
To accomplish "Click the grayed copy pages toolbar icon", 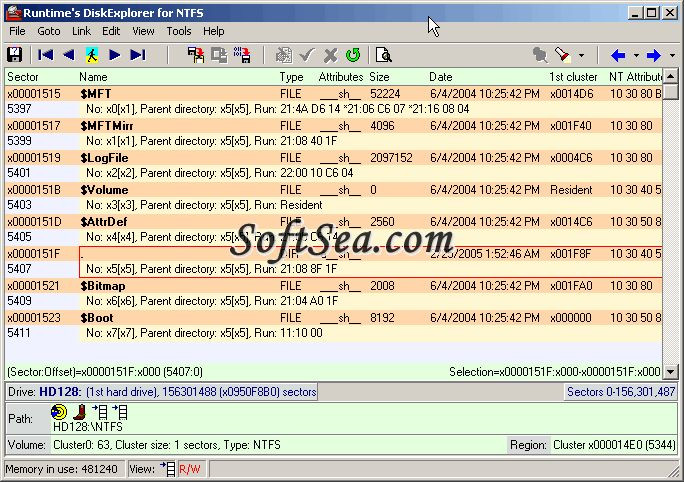I will pyautogui.click(x=219, y=55).
